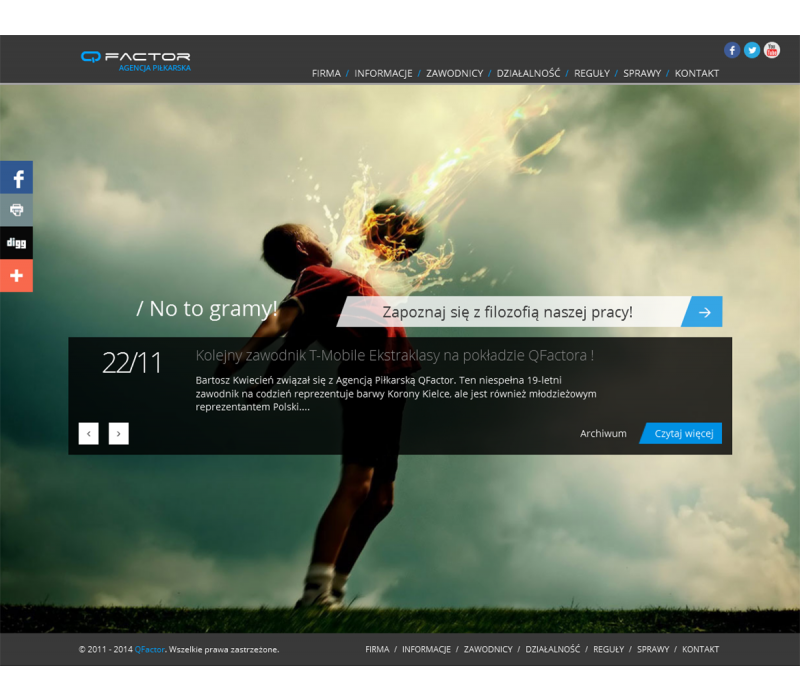This screenshot has width=800, height=700.
Task: Click the QFactor link in the footer copyright
Action: (149, 649)
